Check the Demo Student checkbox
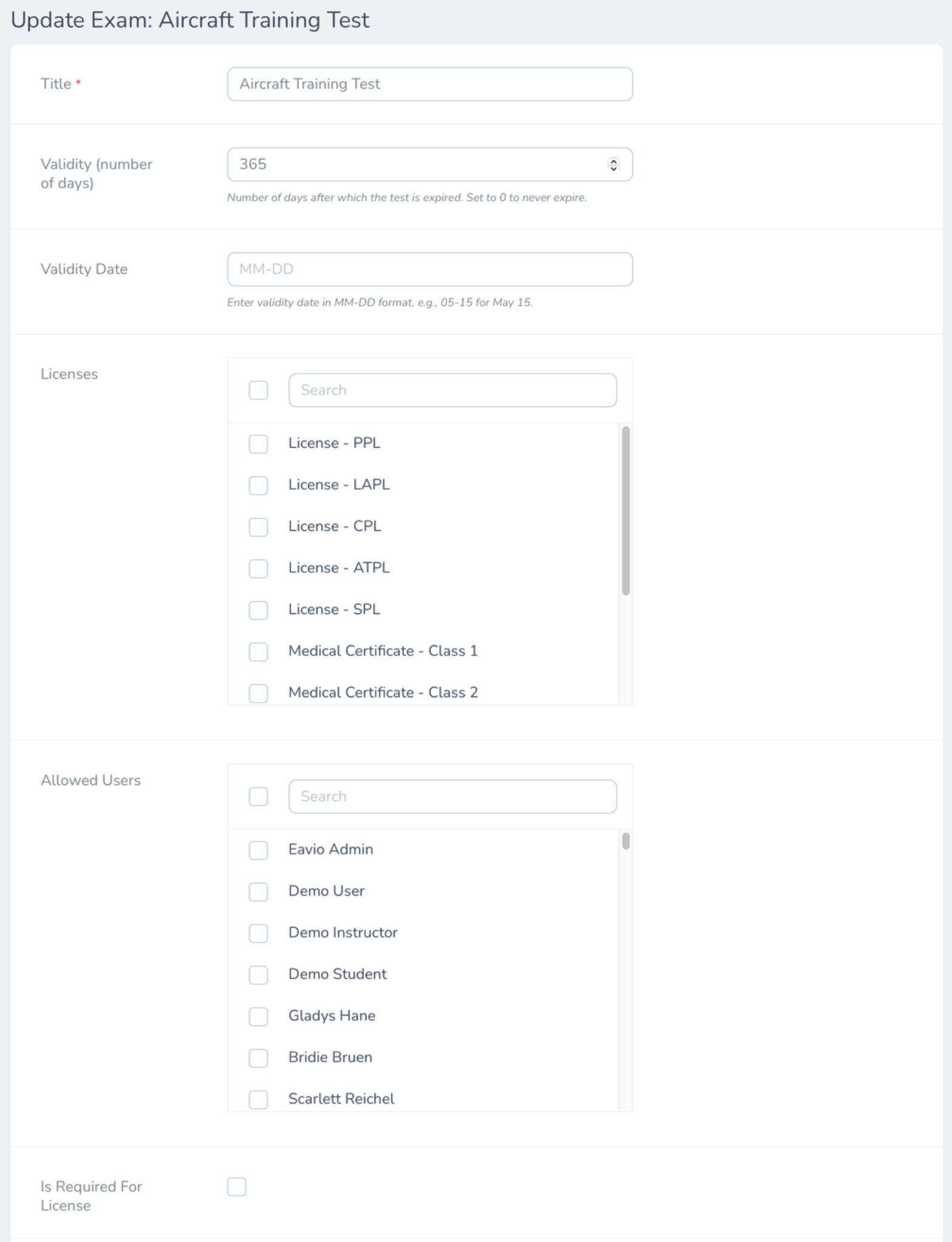The height and width of the screenshot is (1242, 952). [258, 975]
